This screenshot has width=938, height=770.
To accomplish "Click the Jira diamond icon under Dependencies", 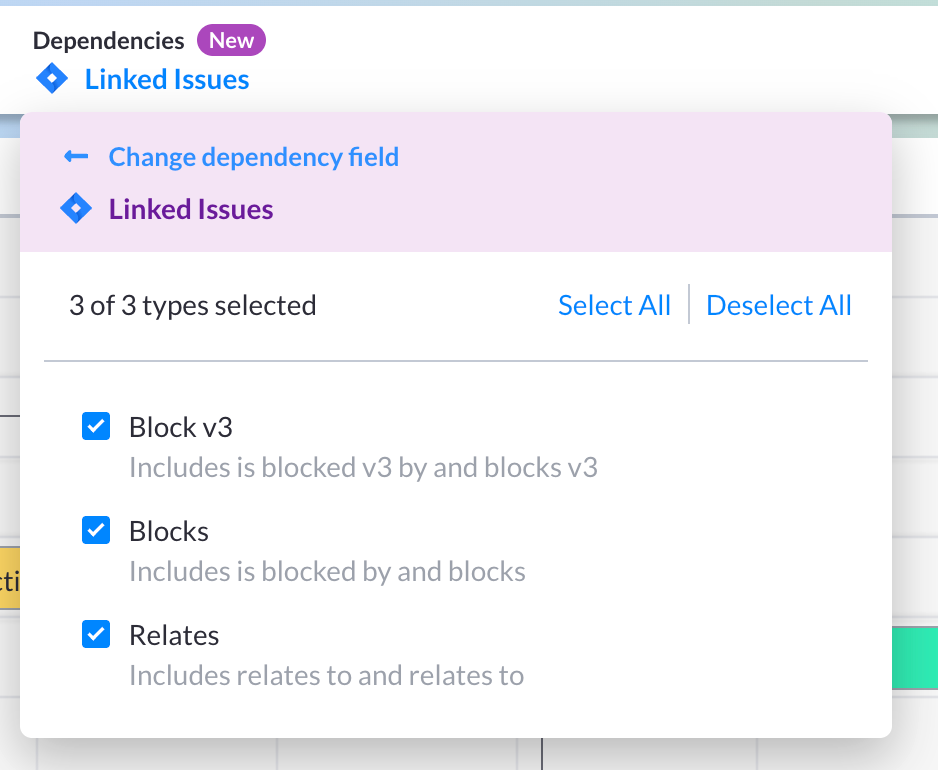I will click(51, 79).
